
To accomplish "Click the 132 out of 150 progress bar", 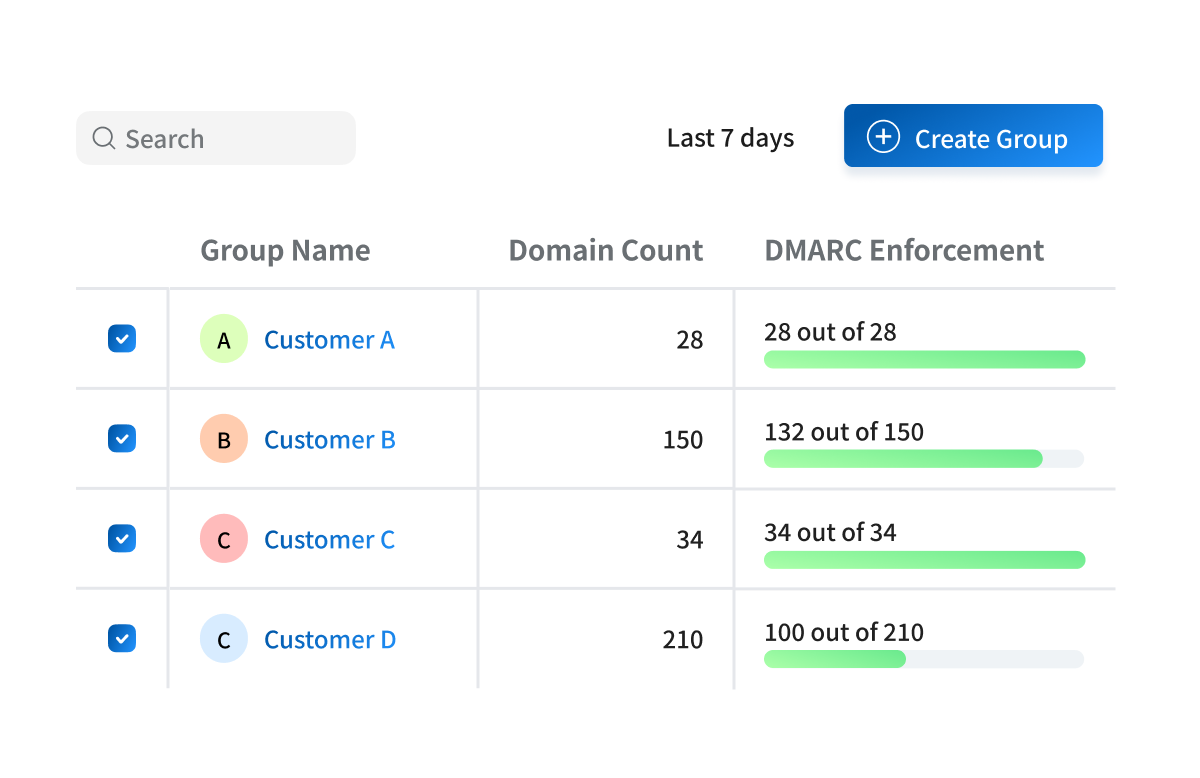I will coord(923,459).
